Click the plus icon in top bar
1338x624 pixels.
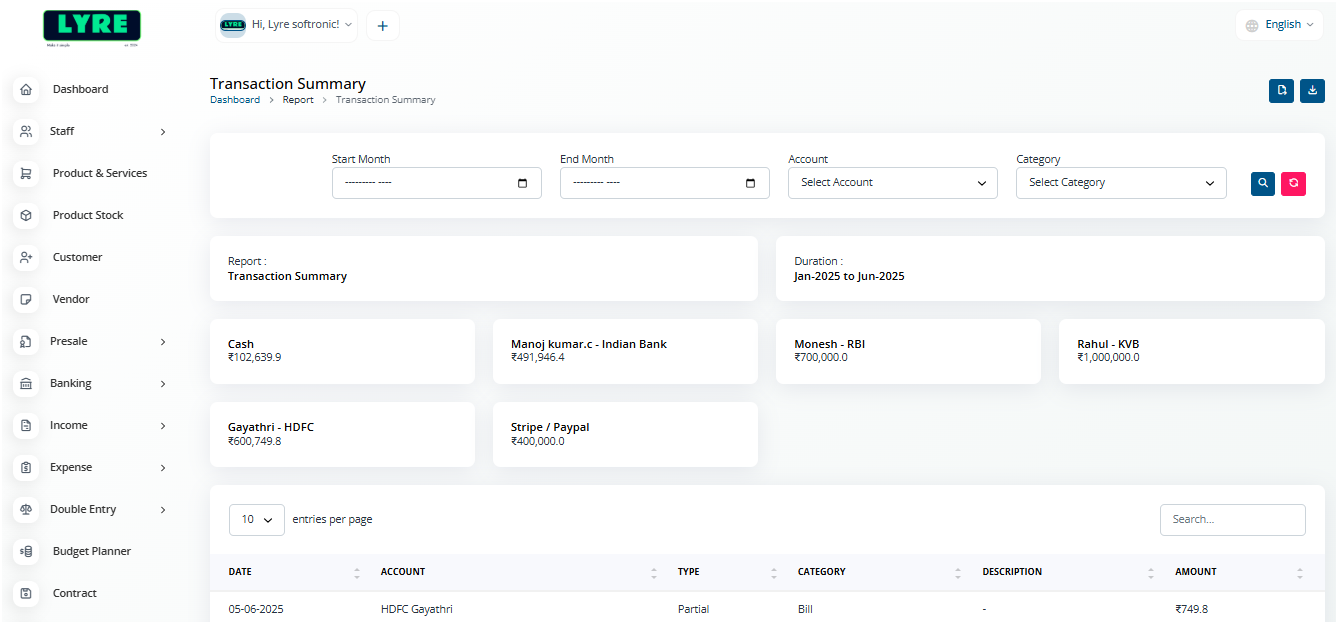382,26
